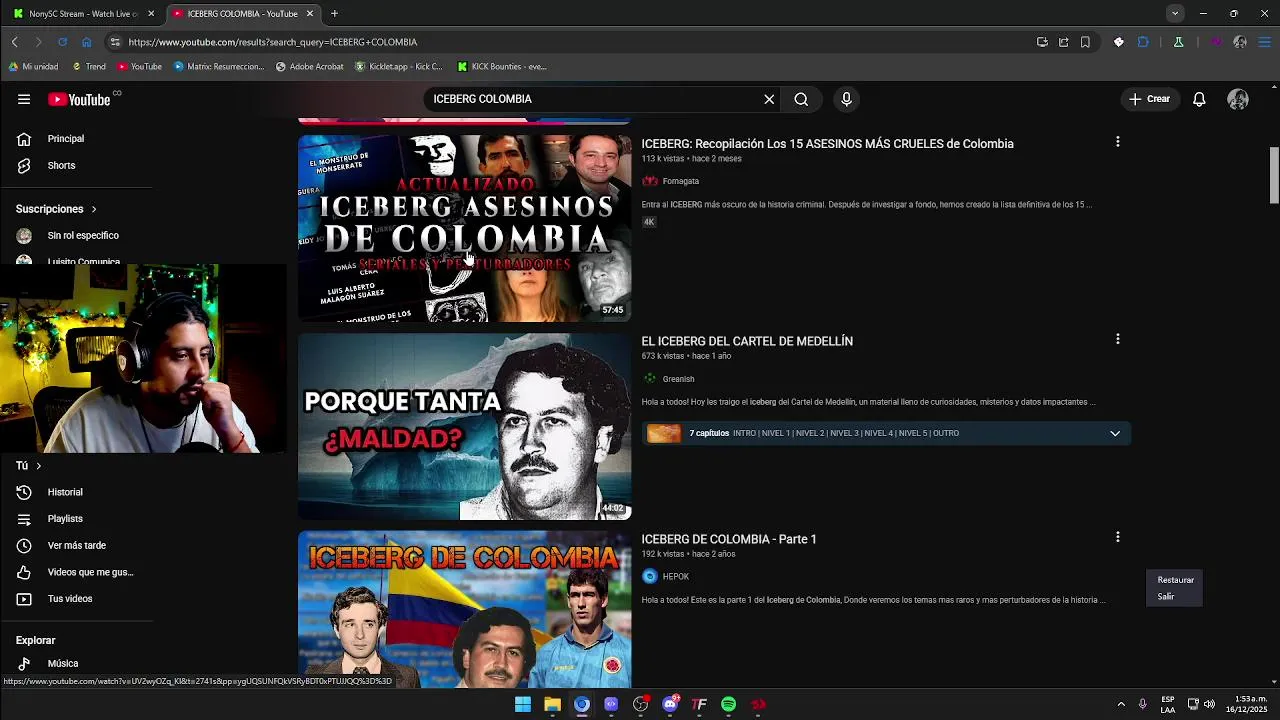
Task: Open YouTube bookmark in bookmarks bar
Action: 139,67
